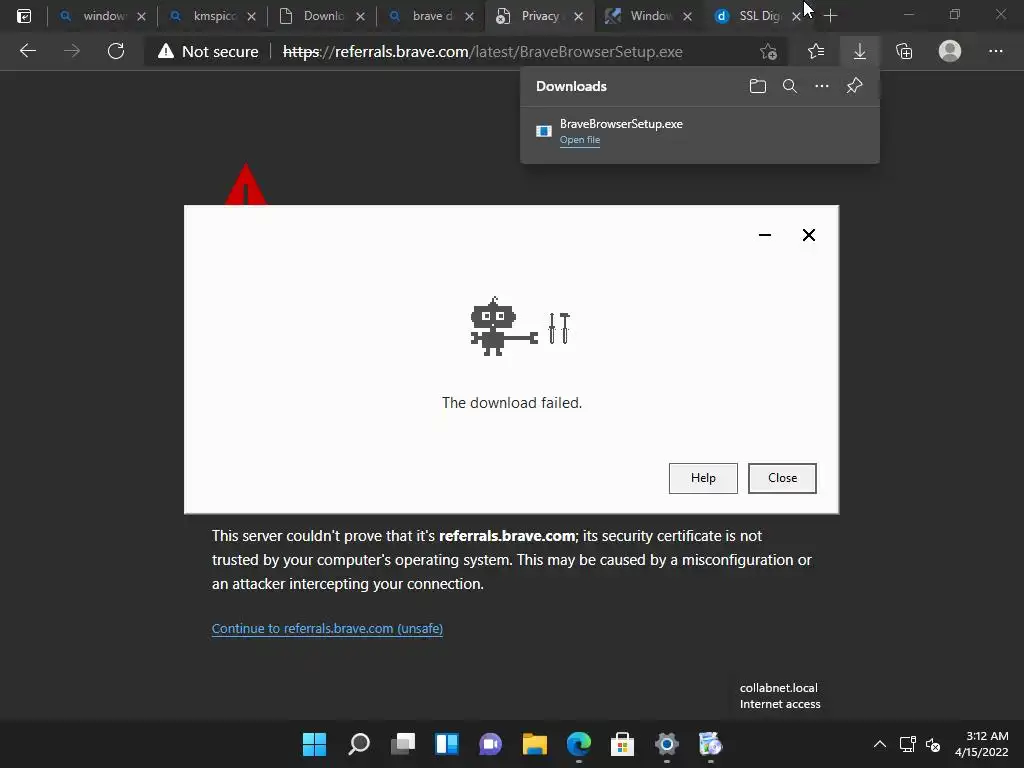Viewport: 1024px width, 768px height.
Task: Open taskbar Search
Action: pyautogui.click(x=359, y=744)
